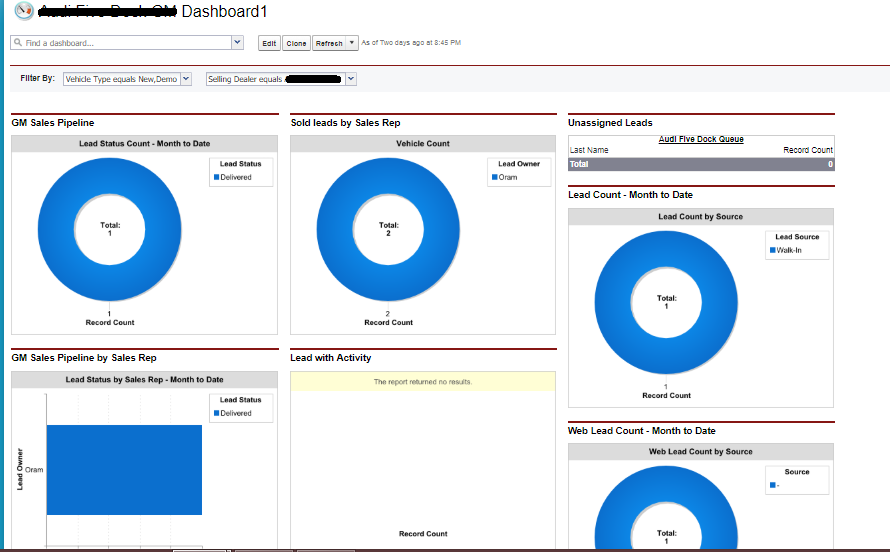This screenshot has width=890, height=552.
Task: Click the dashboard gauge icon beside the title
Action: pyautogui.click(x=24, y=11)
